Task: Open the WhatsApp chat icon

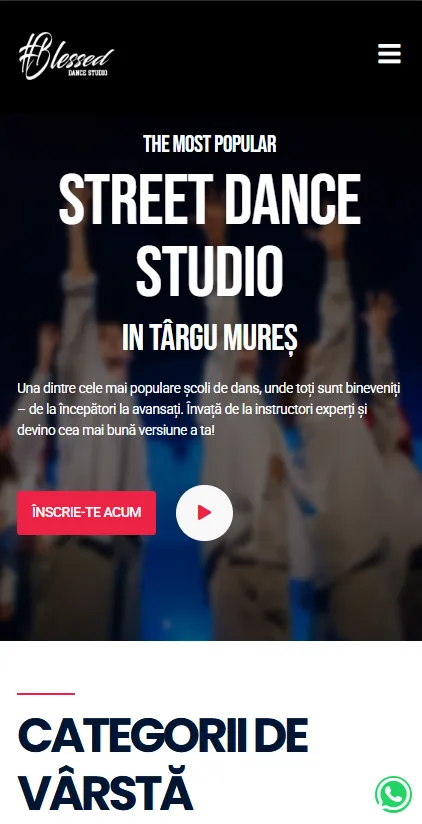Action: (x=393, y=794)
